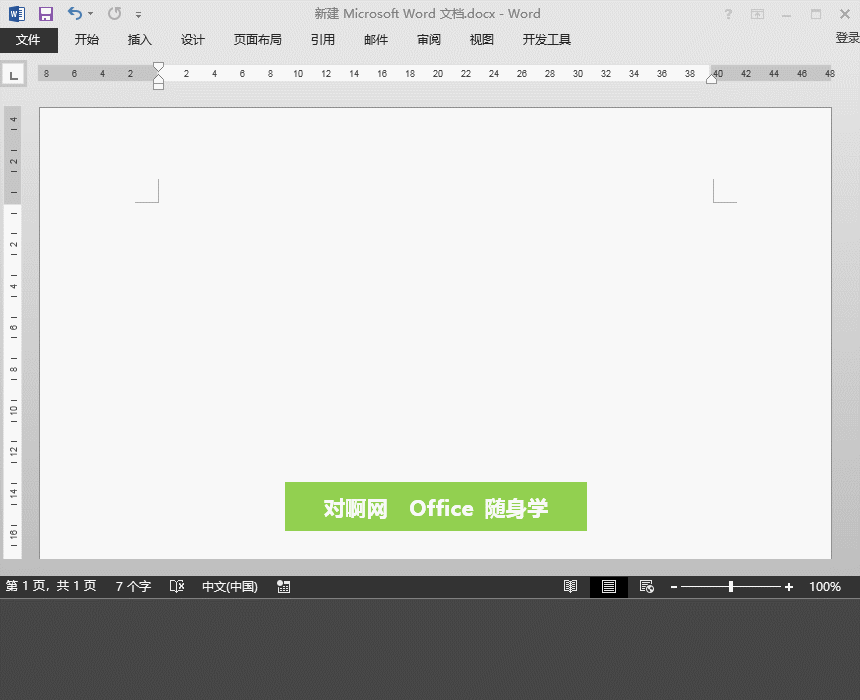Switch to the 设计 ribbon tab
Screen dimensions: 860x700
click(193, 39)
